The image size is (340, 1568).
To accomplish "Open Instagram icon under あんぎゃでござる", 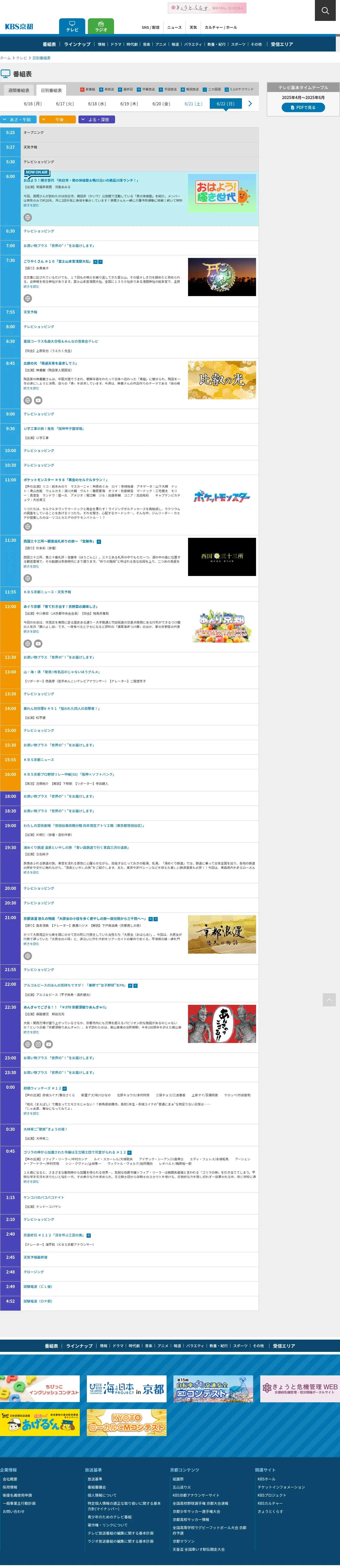I will [x=38, y=1044].
